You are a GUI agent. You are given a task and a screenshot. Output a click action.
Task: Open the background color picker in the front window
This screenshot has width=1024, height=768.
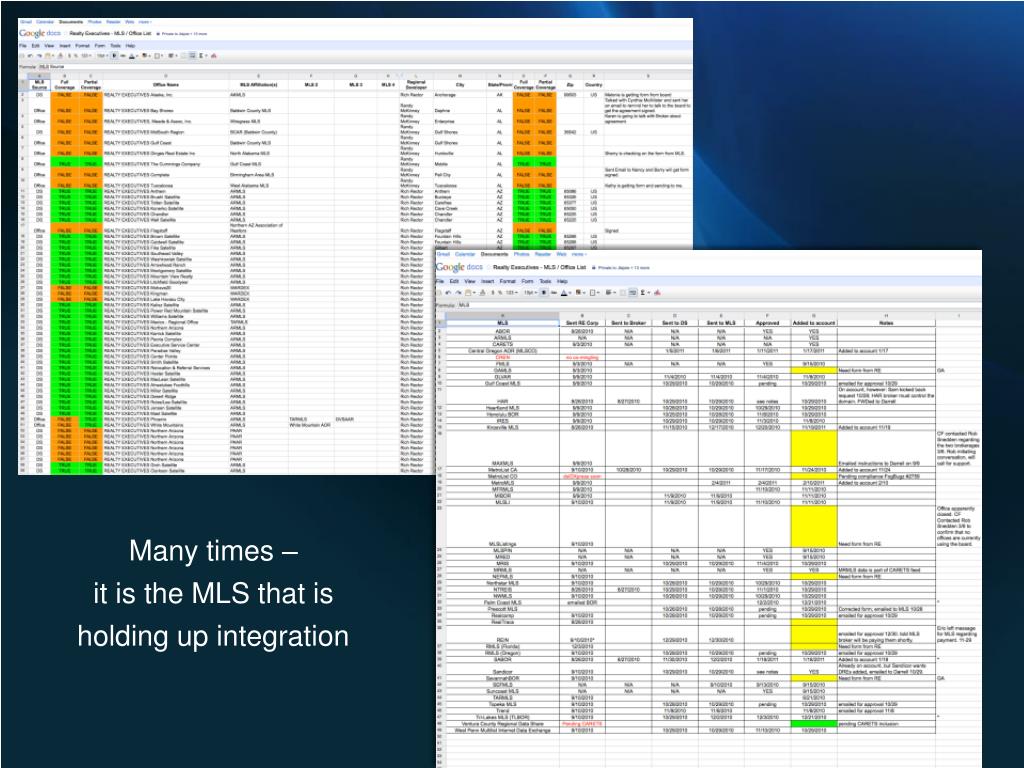[x=581, y=293]
